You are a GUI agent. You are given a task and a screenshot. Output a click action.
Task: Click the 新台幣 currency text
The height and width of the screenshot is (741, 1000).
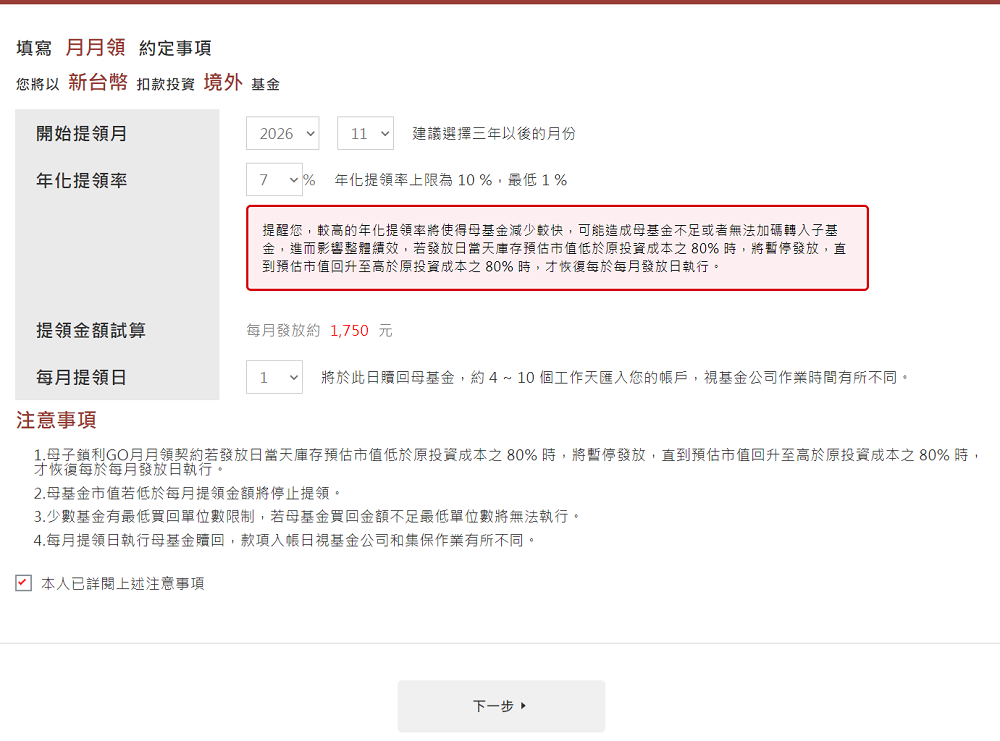98,83
